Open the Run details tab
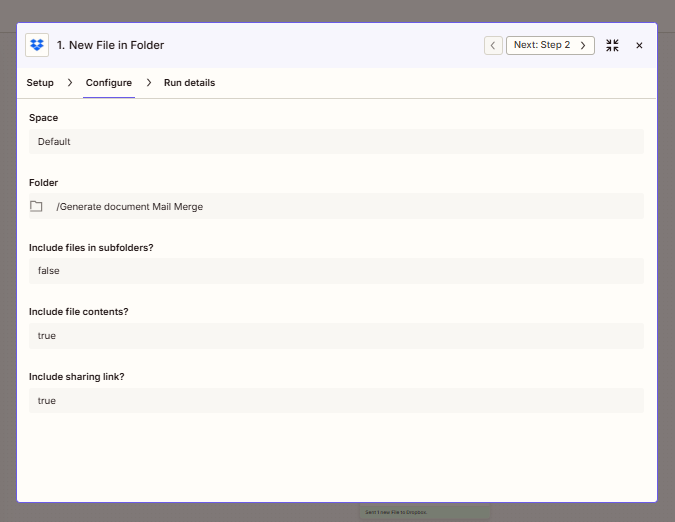This screenshot has width=675, height=522. pos(189,83)
